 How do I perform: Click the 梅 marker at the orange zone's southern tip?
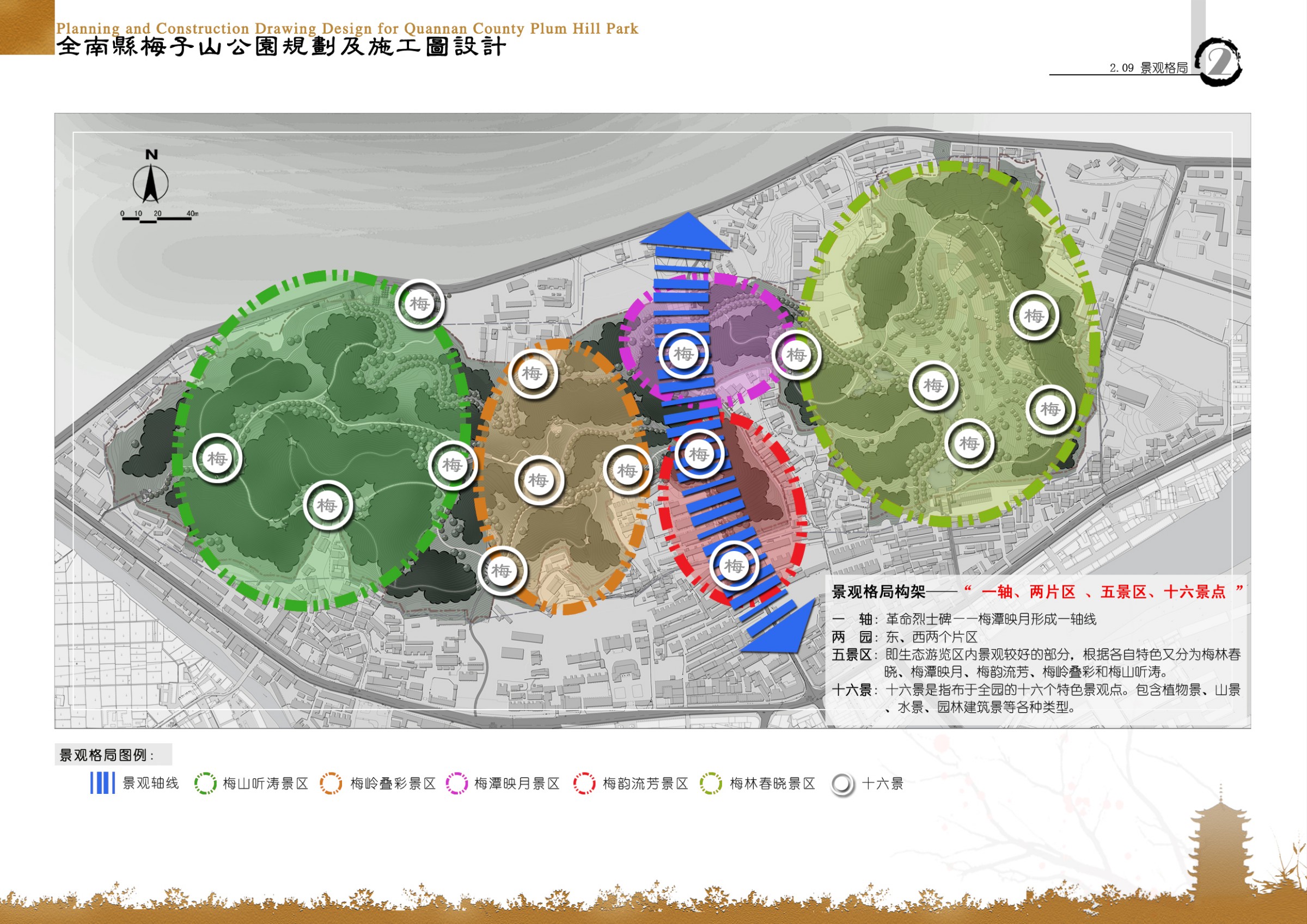[502, 570]
